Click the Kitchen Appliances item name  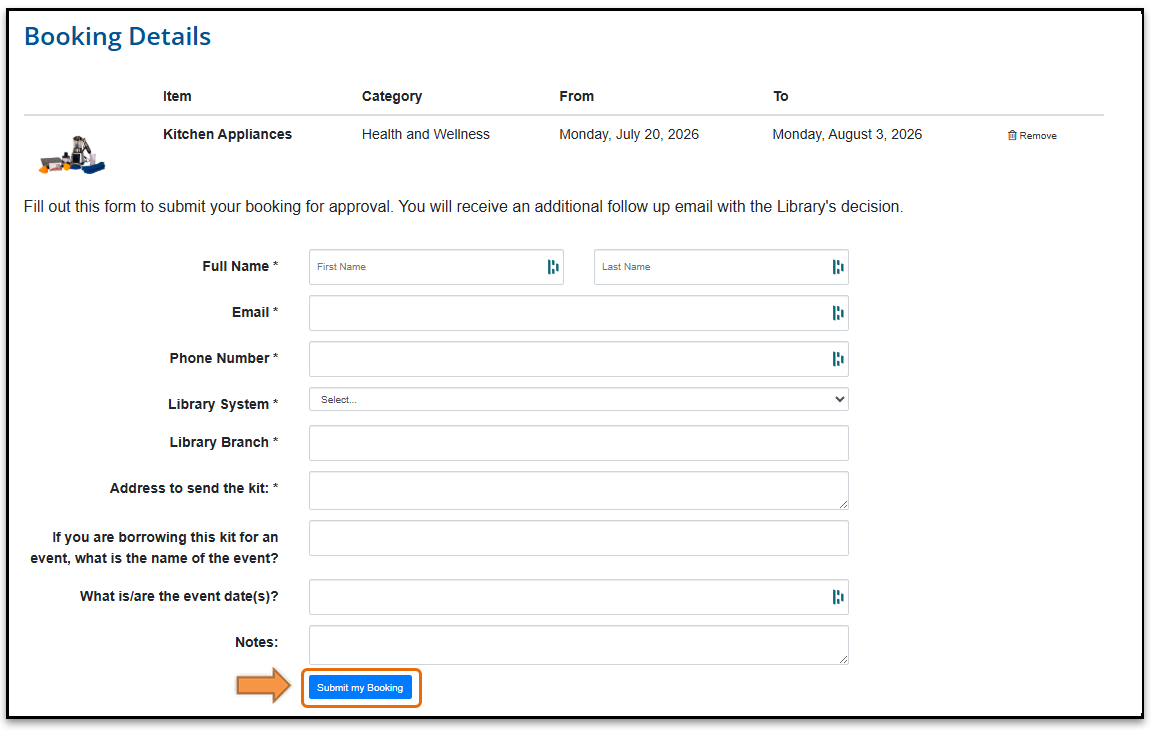coord(227,134)
